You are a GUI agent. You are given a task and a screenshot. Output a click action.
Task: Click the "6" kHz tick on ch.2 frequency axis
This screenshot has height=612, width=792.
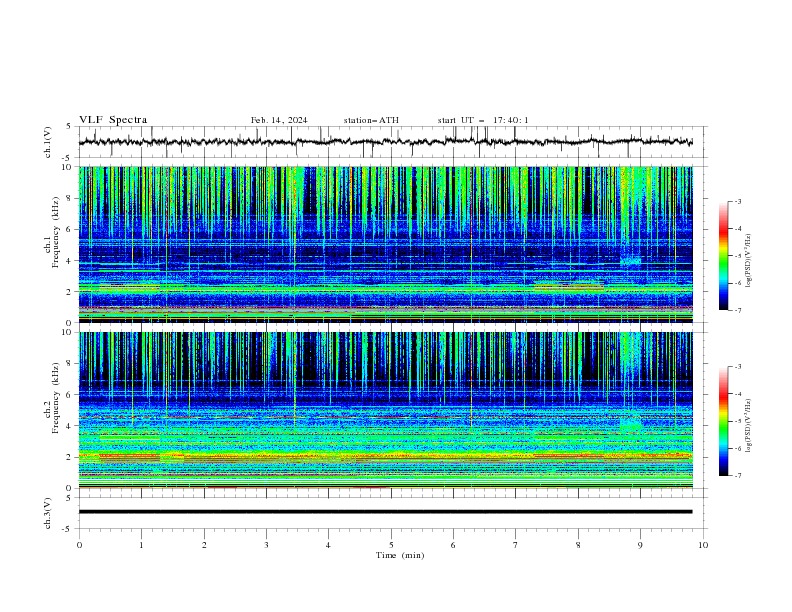point(70,395)
